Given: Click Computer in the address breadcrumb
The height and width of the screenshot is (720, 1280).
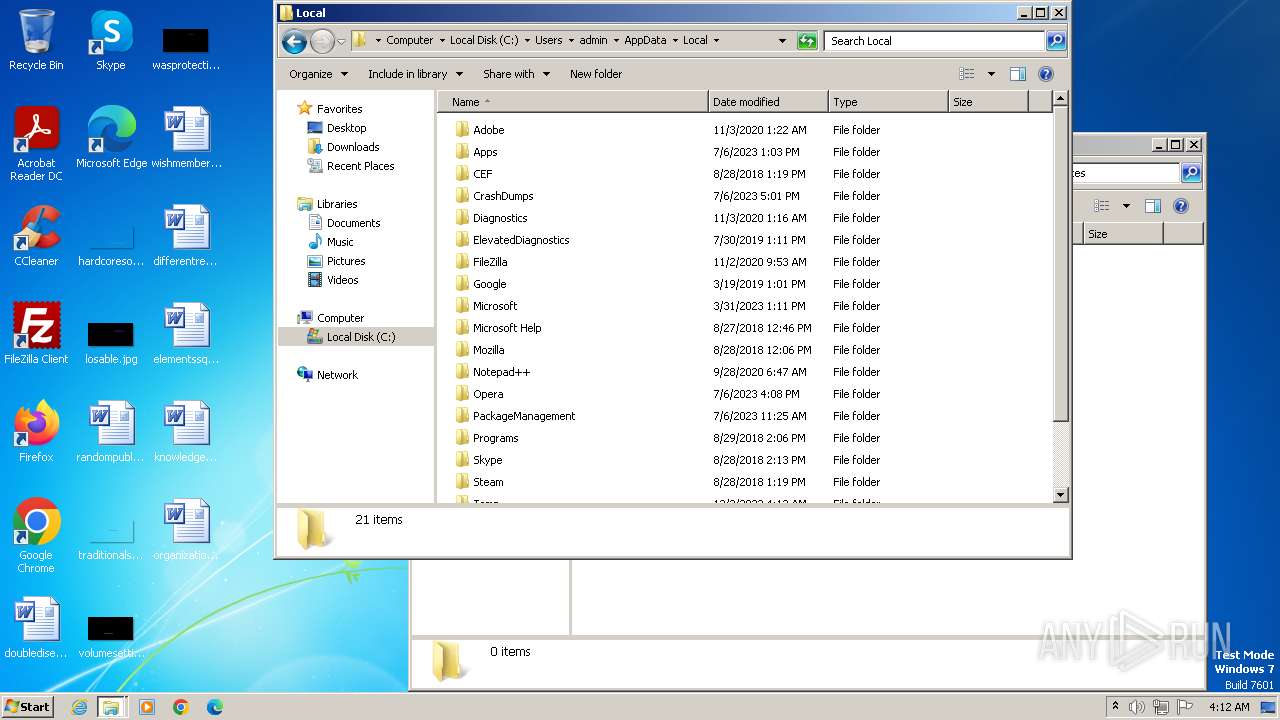Looking at the screenshot, I should (x=410, y=41).
